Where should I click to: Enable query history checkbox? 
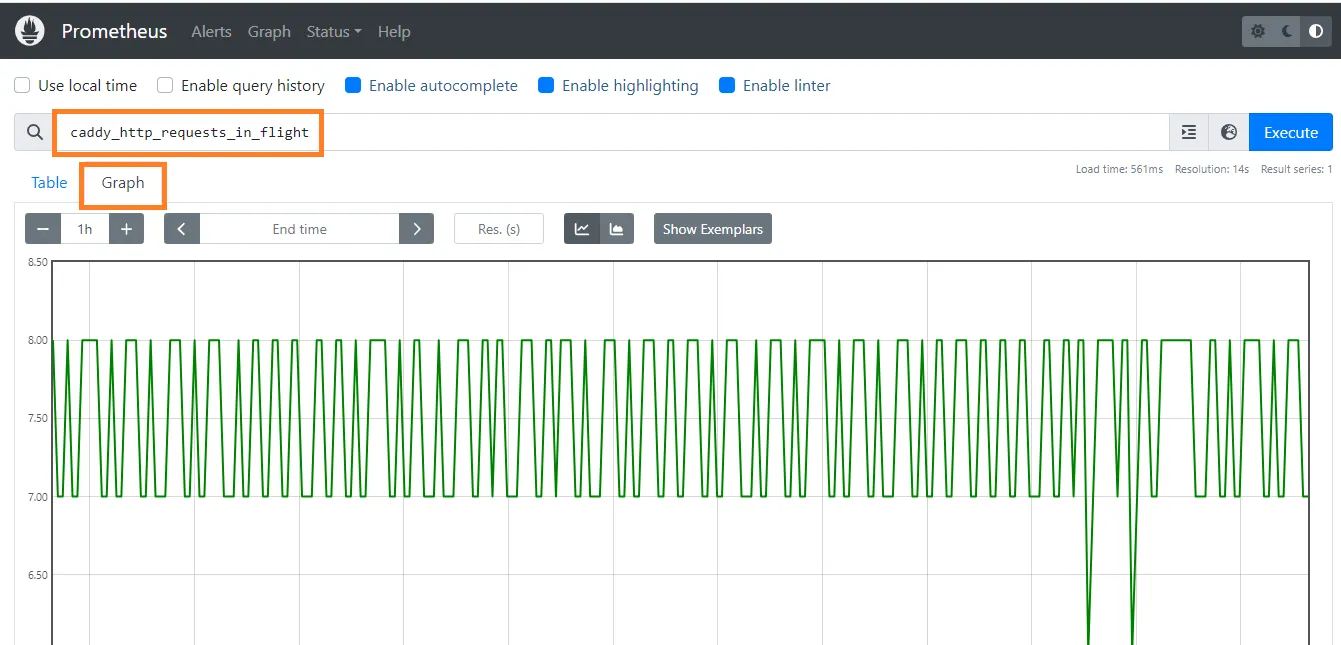click(x=165, y=85)
